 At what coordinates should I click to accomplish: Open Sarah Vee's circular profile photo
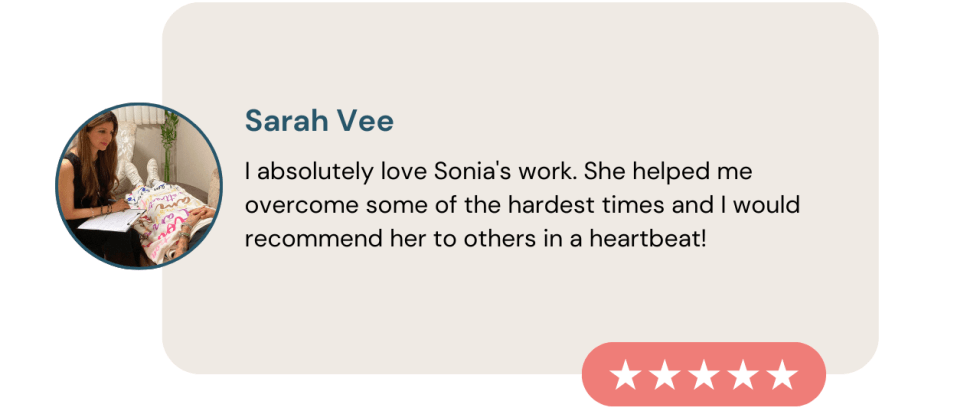[x=138, y=186]
